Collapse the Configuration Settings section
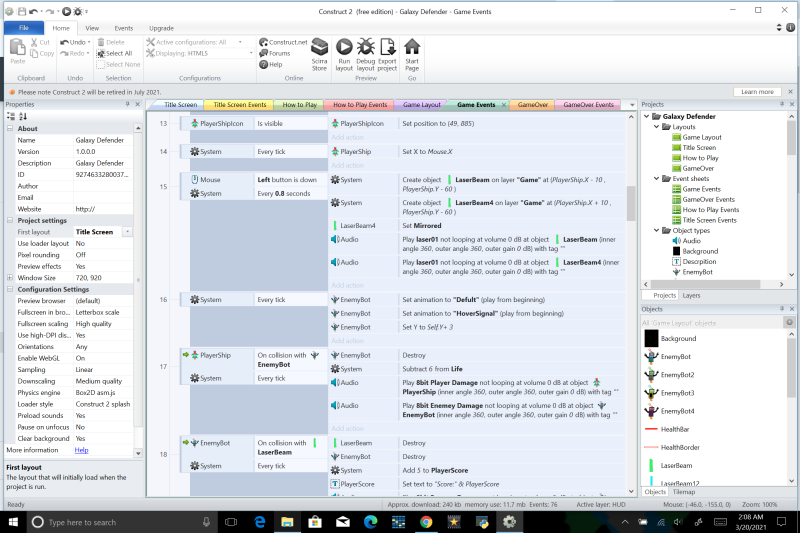Screen dimensions: 800x533 10,289
